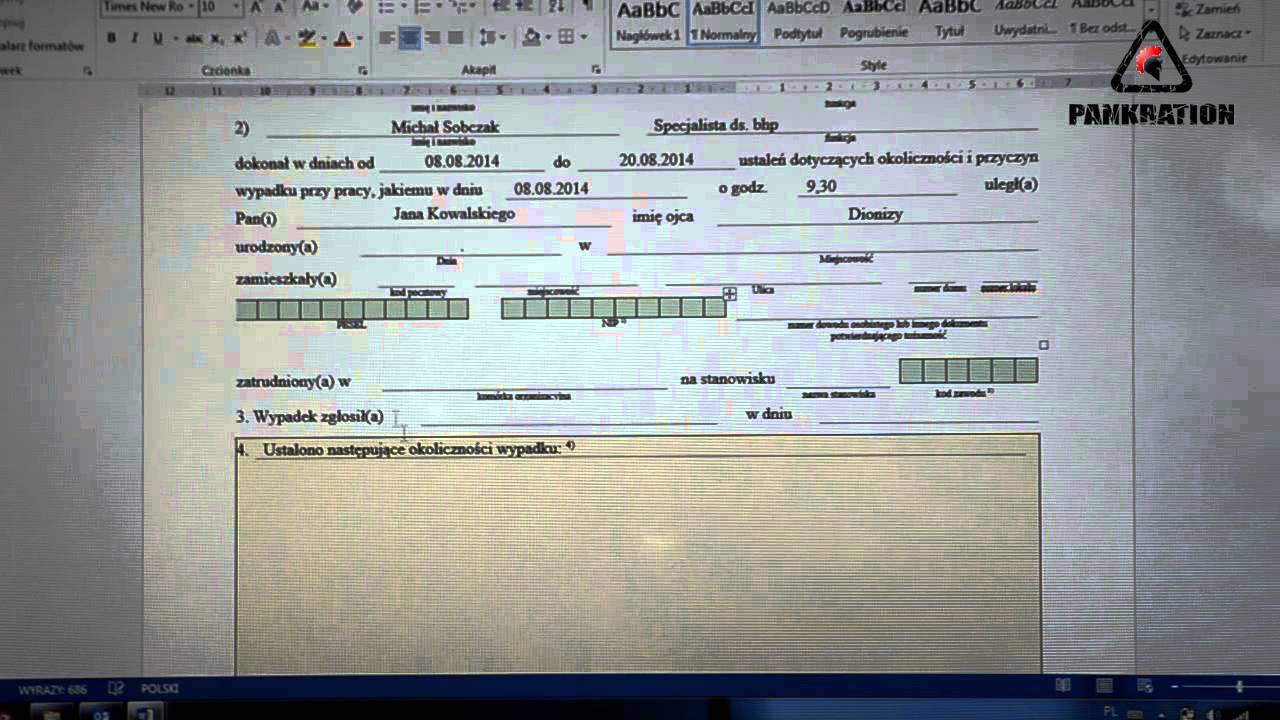Switch to print layout view
The image size is (1280, 720).
[x=1103, y=686]
